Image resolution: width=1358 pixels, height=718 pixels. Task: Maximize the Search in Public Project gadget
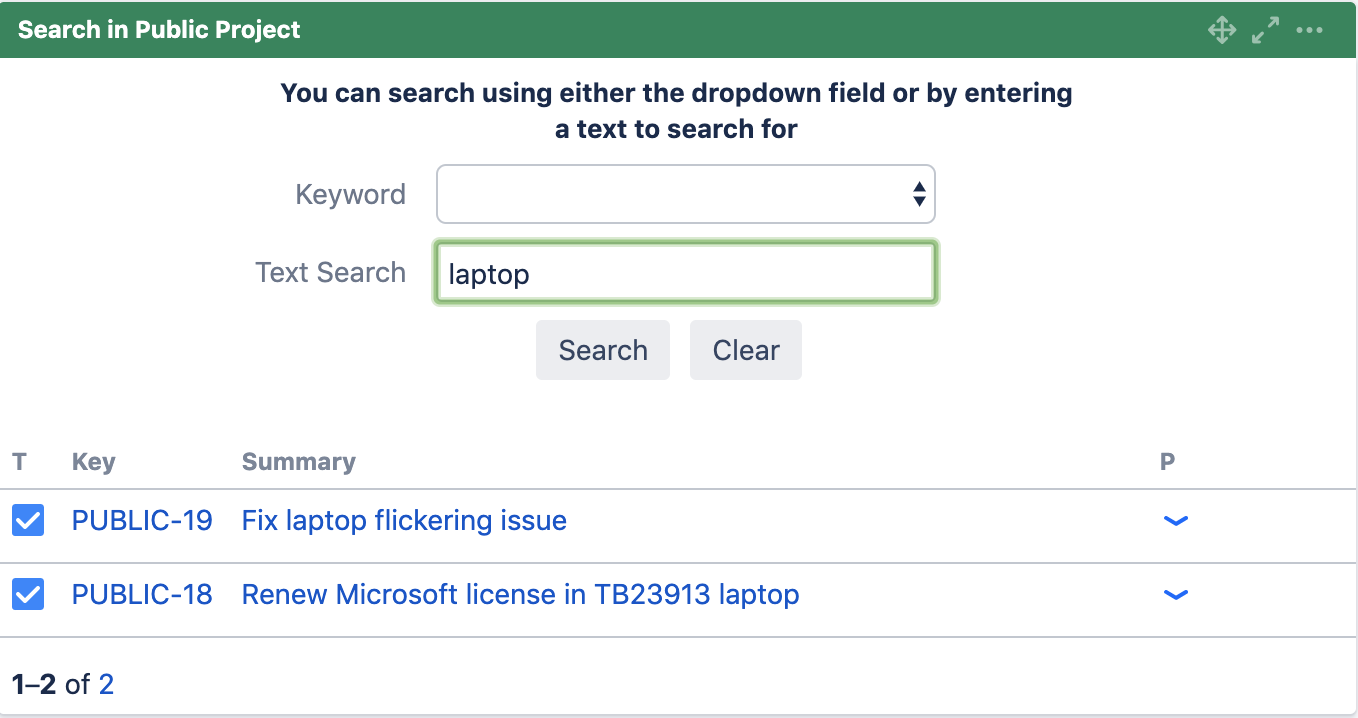click(x=1266, y=30)
